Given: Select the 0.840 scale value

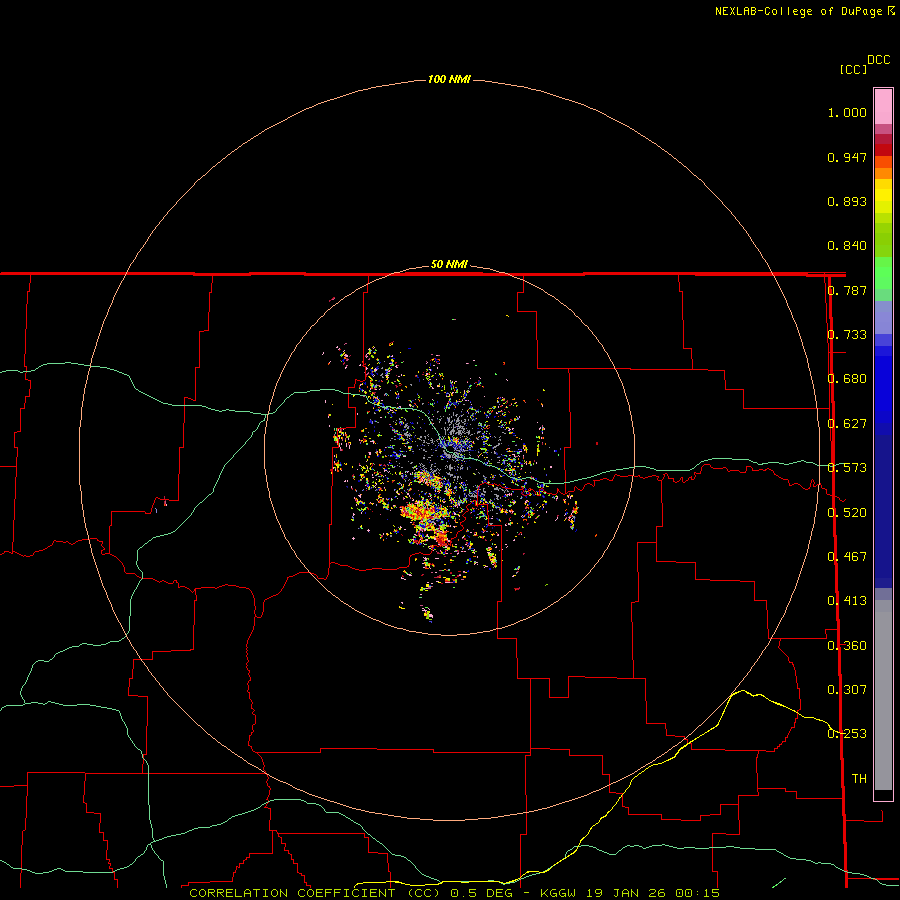Looking at the screenshot, I should tap(847, 246).
